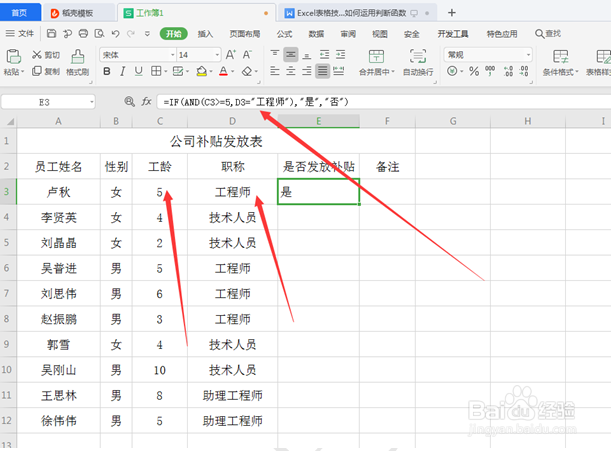Expand fill color dropdown arrow
This screenshot has width=611, height=451.
211,72
